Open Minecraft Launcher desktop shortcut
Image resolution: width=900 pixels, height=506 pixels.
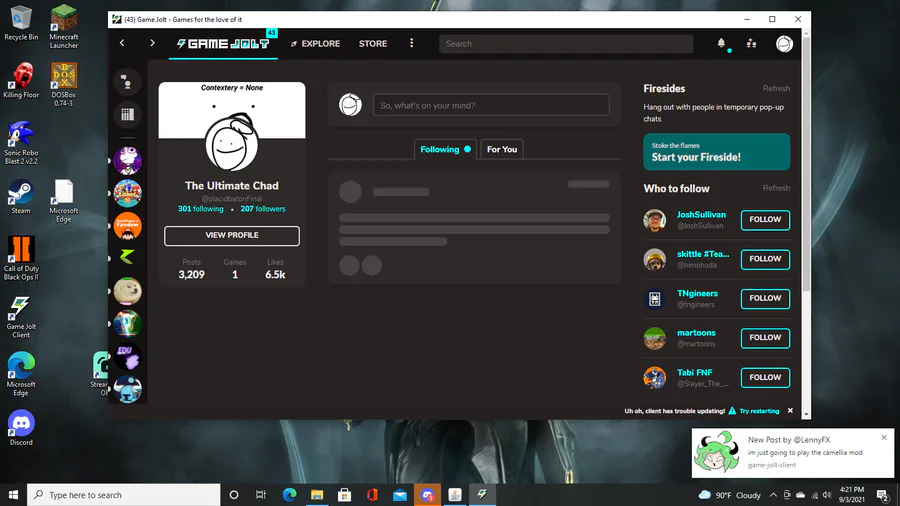click(64, 26)
